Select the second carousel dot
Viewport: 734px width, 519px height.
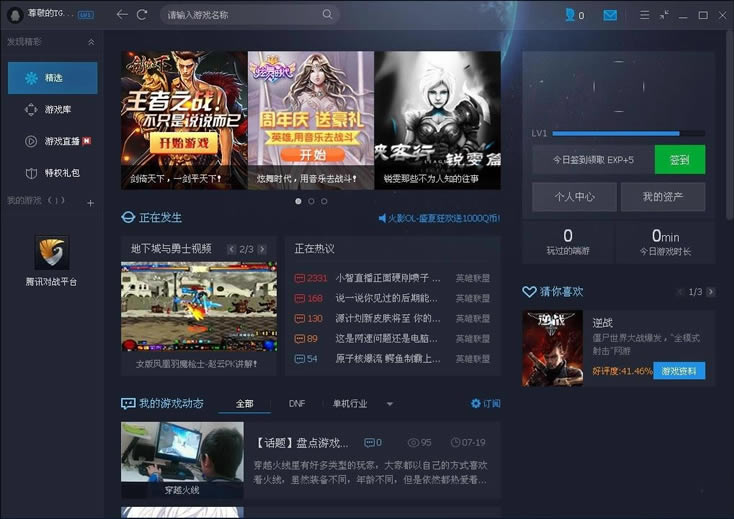(x=311, y=201)
